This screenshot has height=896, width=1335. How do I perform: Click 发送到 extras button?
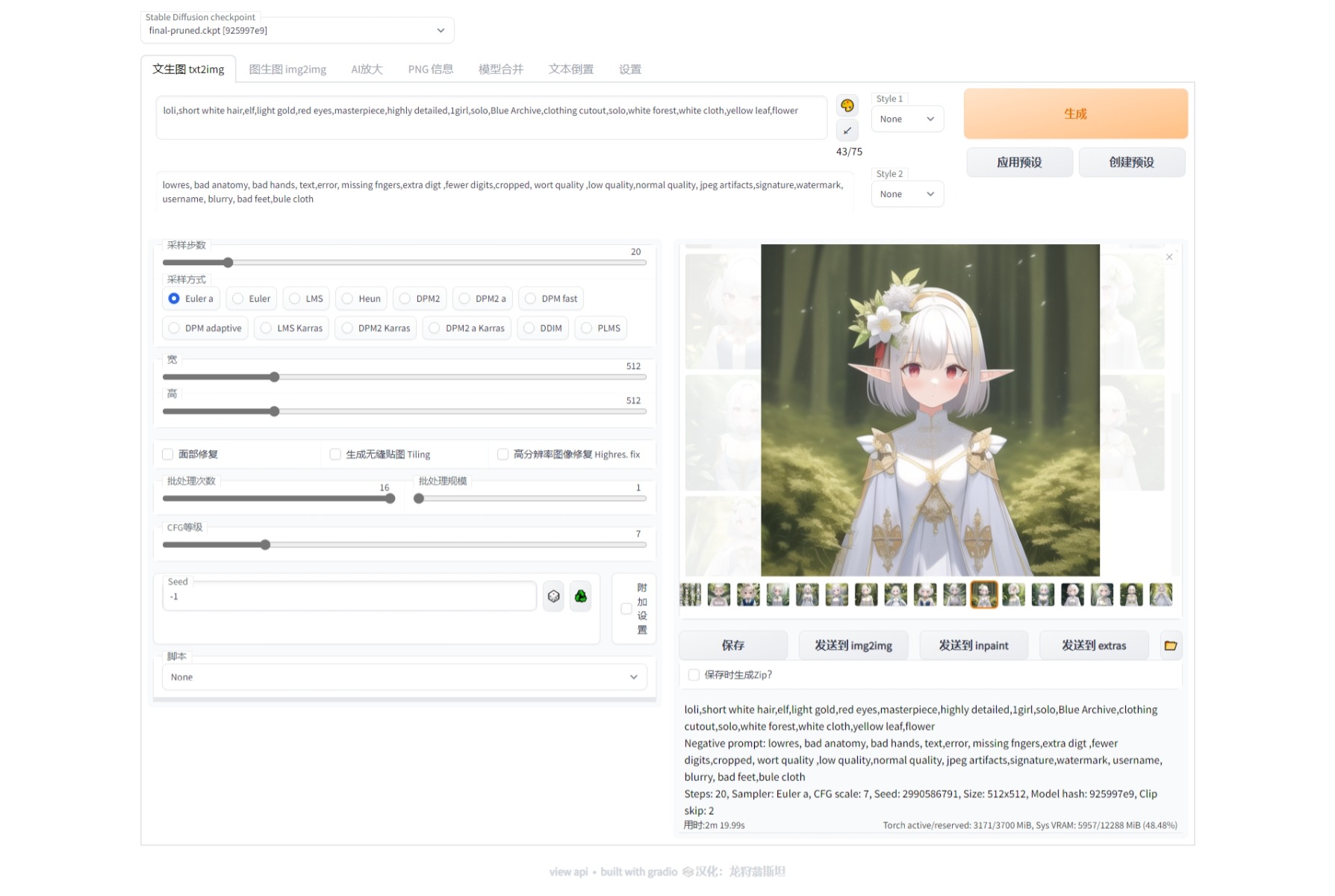pyautogui.click(x=1093, y=645)
